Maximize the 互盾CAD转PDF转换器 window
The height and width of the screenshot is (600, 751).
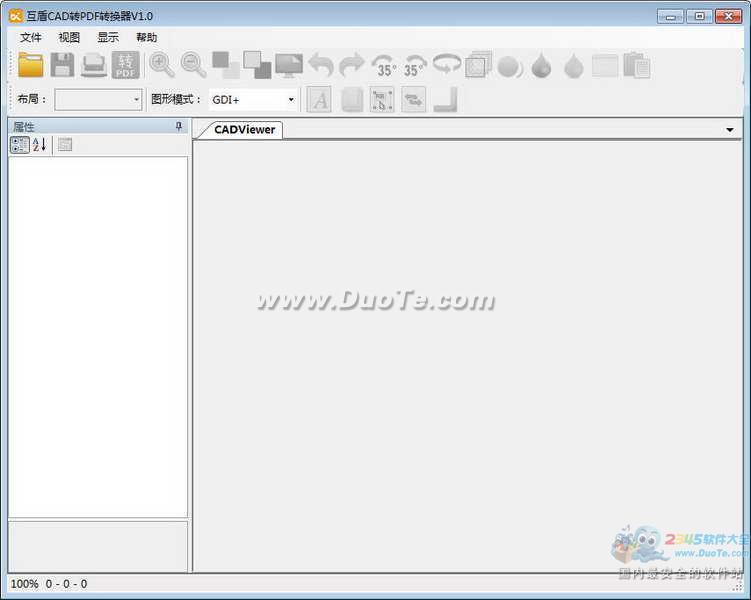click(x=699, y=16)
